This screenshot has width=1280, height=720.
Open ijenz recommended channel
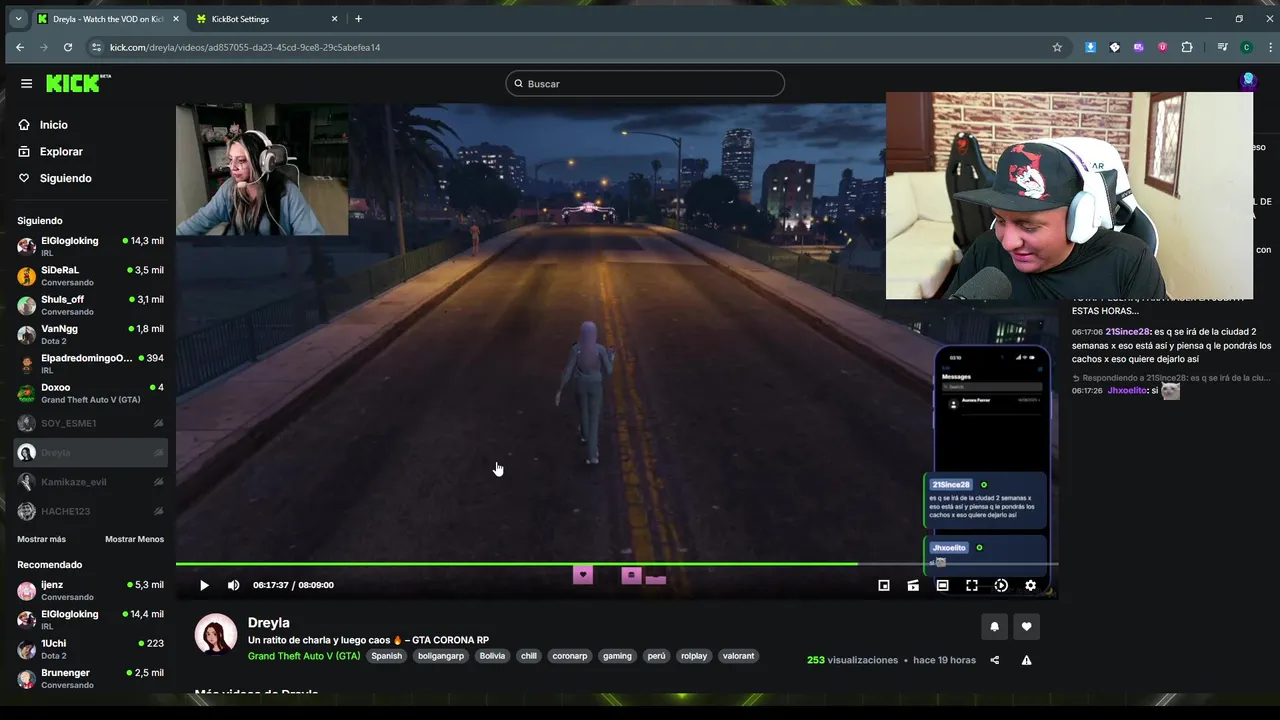[90, 590]
